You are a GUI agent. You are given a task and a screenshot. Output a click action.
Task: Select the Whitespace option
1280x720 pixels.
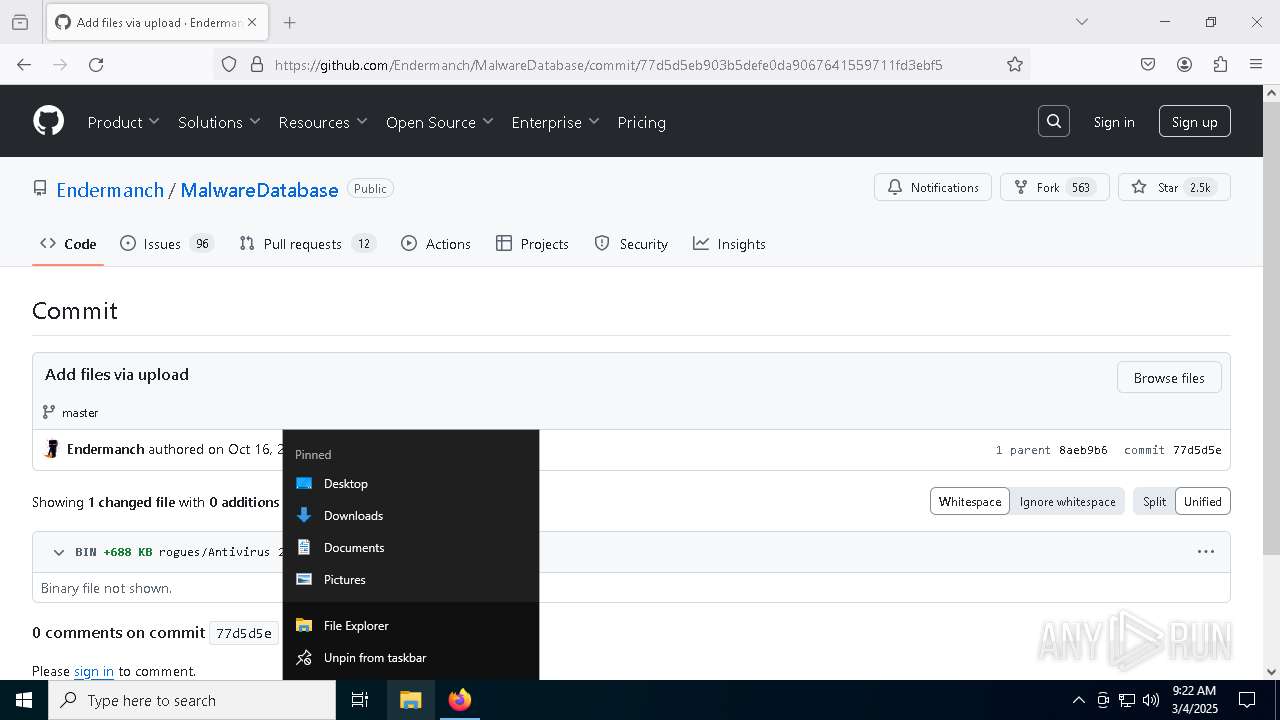coord(970,501)
